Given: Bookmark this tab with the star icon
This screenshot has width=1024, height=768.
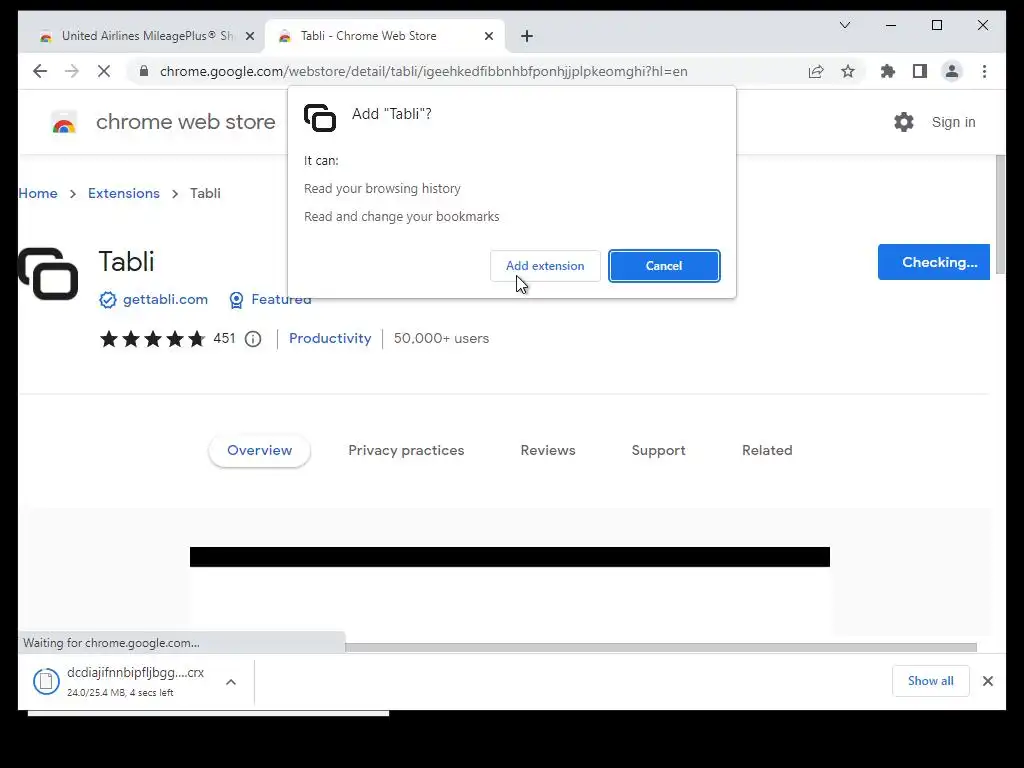Looking at the screenshot, I should tap(848, 71).
